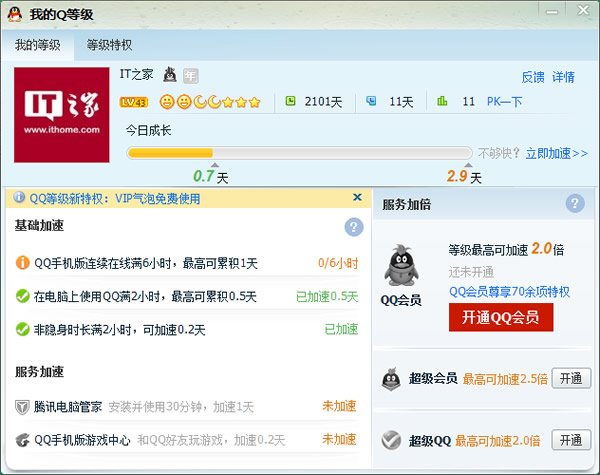Screen dimensions: 600x475
Task: Click the green check beside 非隐身时长满2小时
Action: 23,329
